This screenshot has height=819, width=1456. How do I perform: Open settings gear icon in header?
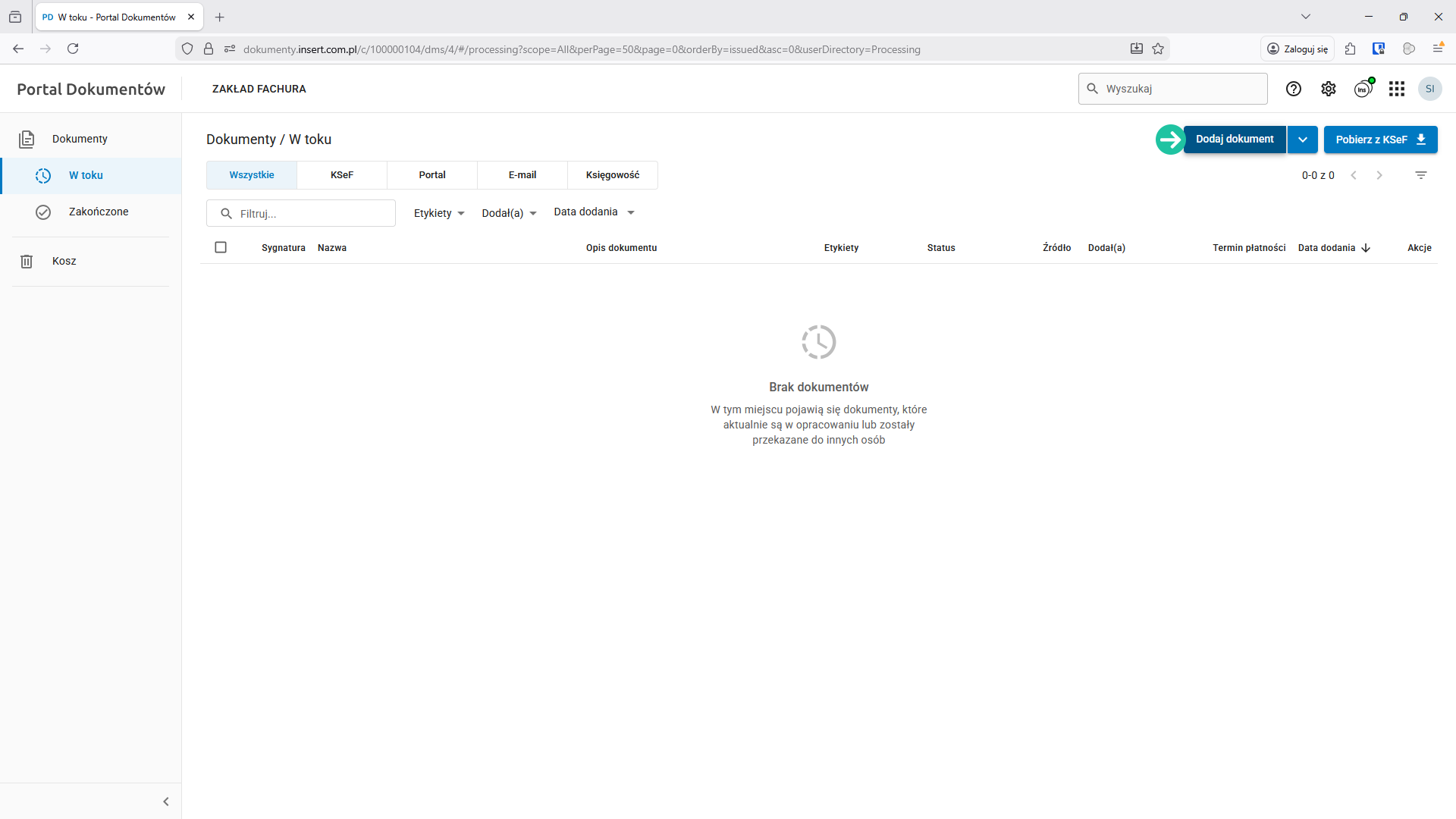(x=1329, y=89)
